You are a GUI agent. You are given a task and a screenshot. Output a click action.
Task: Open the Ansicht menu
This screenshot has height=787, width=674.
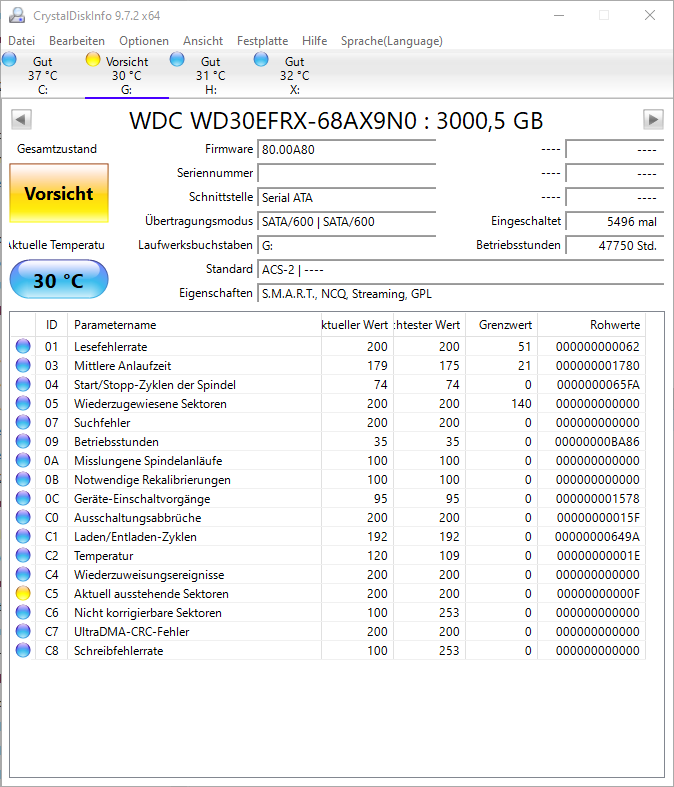coord(203,41)
